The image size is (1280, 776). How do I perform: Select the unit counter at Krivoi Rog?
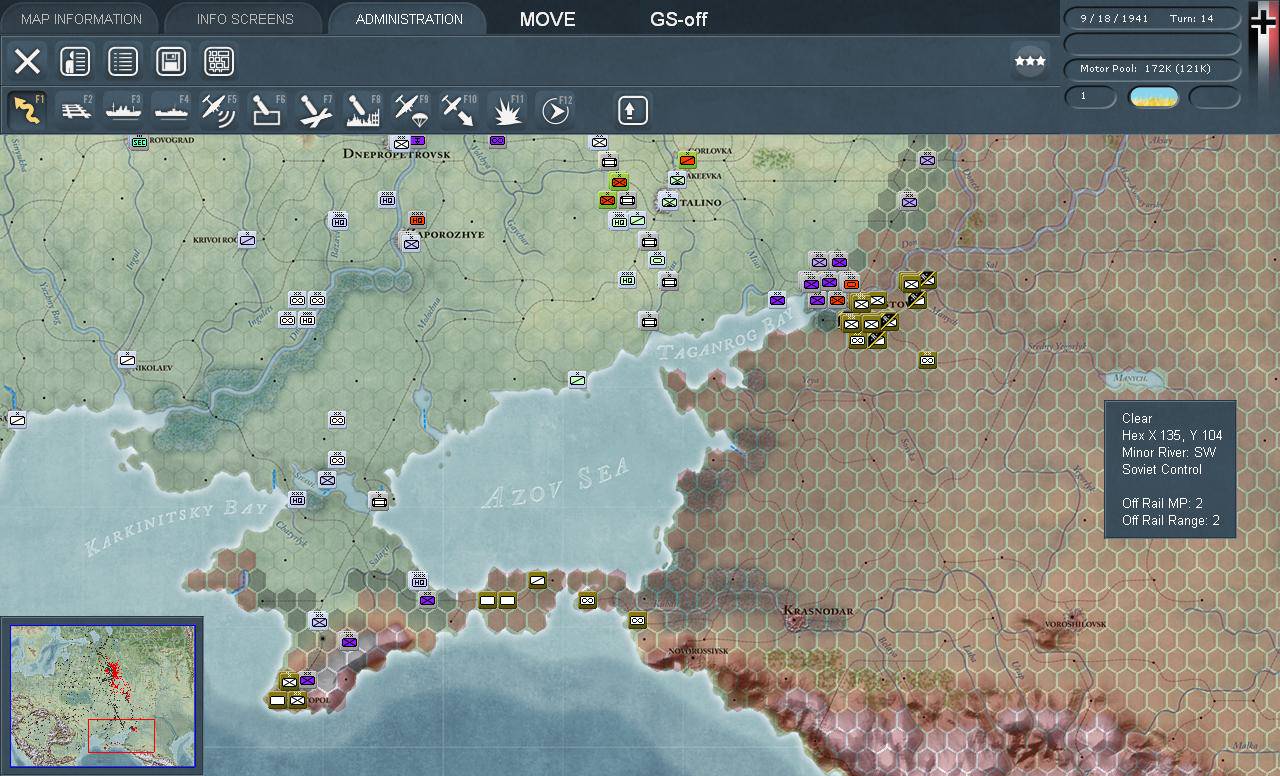[x=247, y=239]
